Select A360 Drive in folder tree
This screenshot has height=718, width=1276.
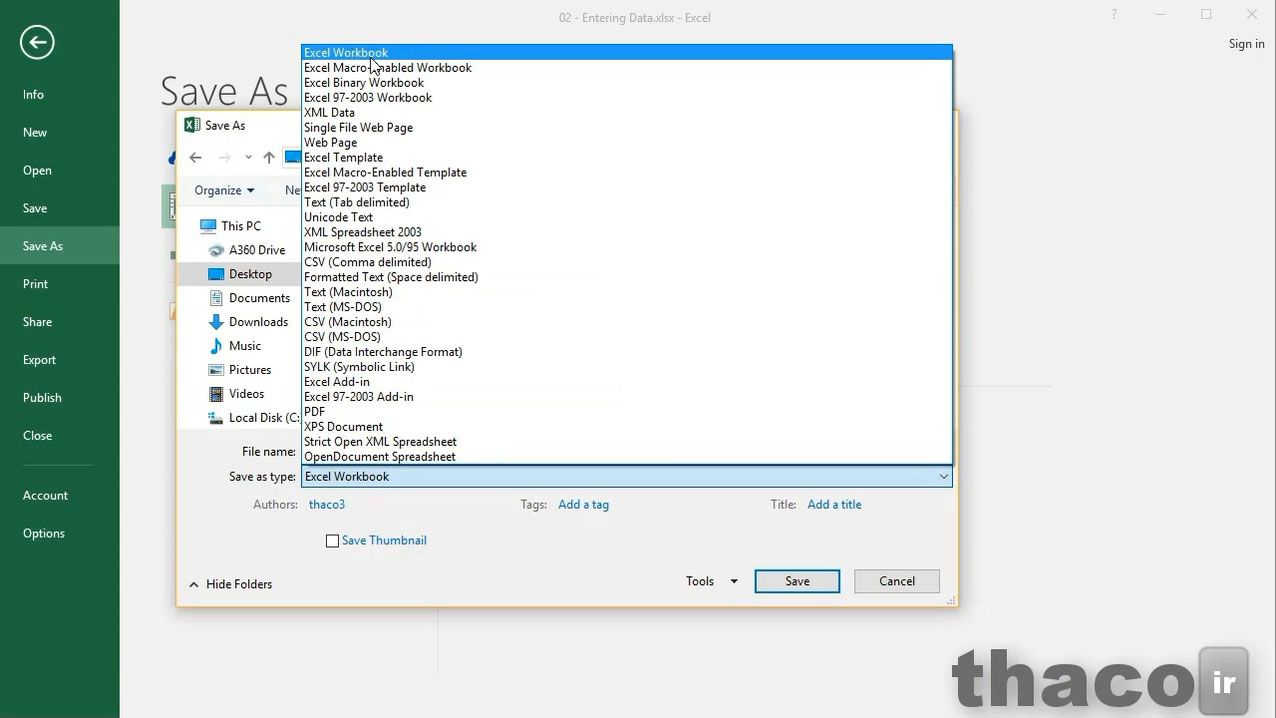pyautogui.click(x=257, y=250)
